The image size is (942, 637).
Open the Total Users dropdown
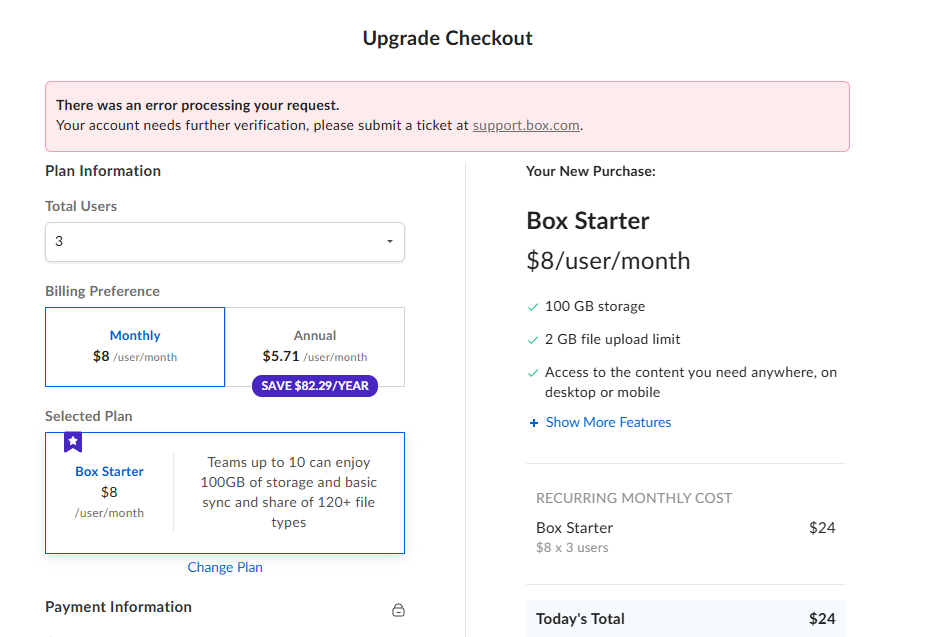[x=225, y=242]
